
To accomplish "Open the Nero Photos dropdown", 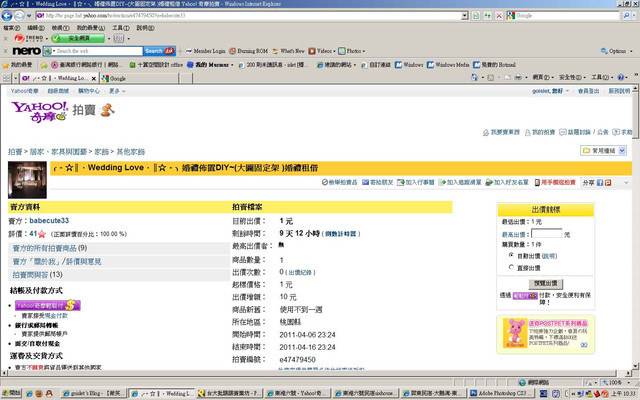I will click(x=351, y=51).
